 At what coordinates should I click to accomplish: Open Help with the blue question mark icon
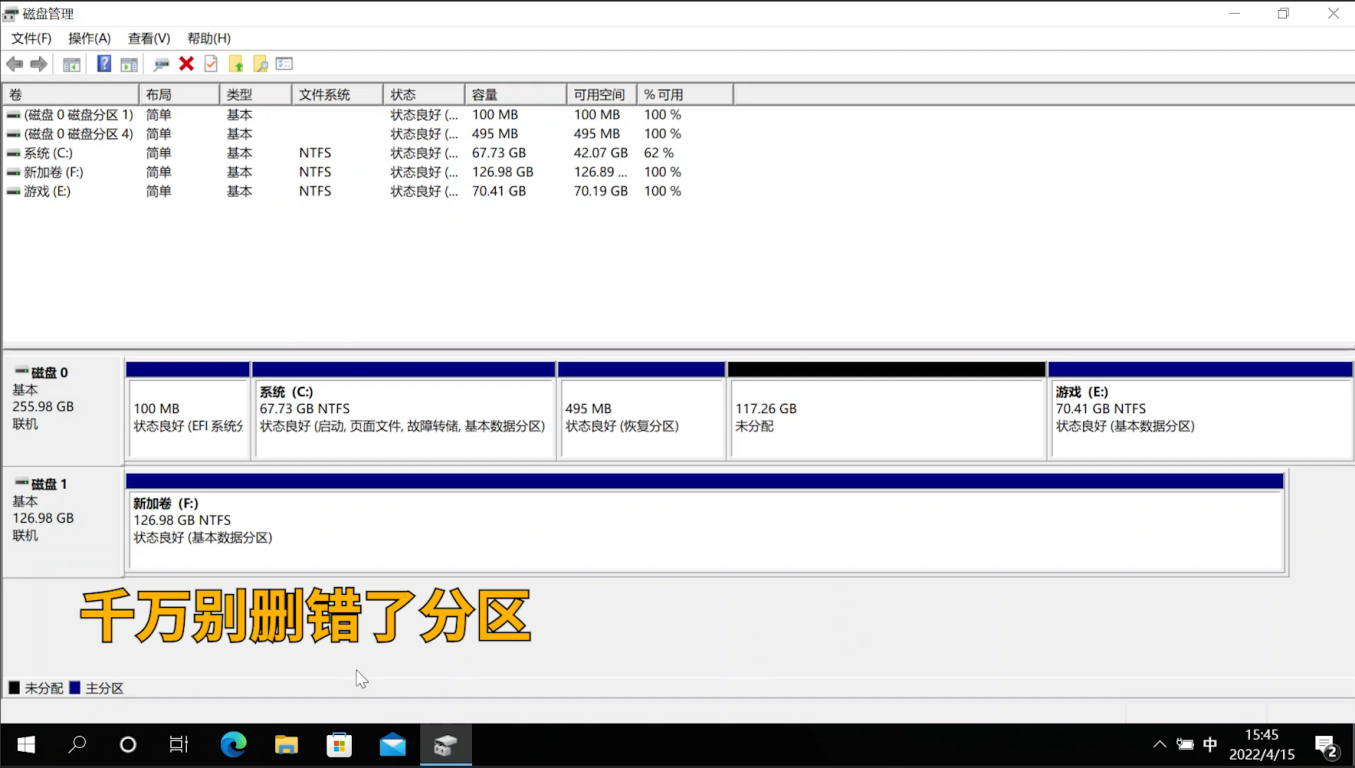(x=104, y=64)
